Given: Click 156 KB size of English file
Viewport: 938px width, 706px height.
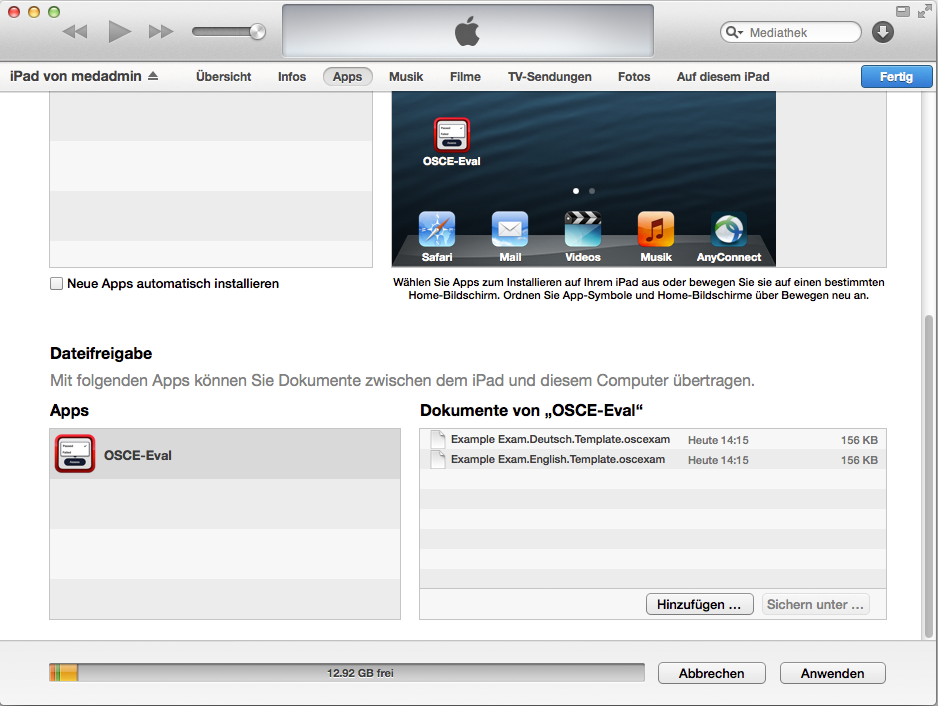Looking at the screenshot, I should (859, 460).
